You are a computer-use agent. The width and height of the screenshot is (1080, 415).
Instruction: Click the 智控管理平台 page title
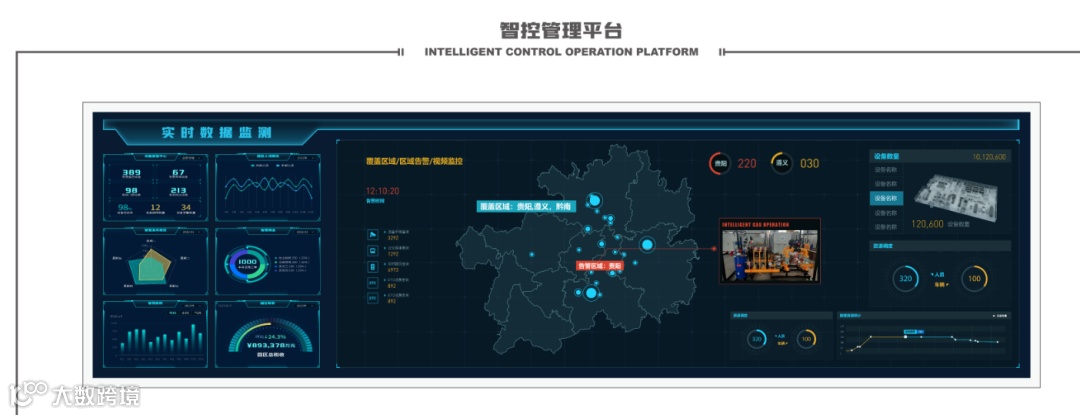pos(561,31)
